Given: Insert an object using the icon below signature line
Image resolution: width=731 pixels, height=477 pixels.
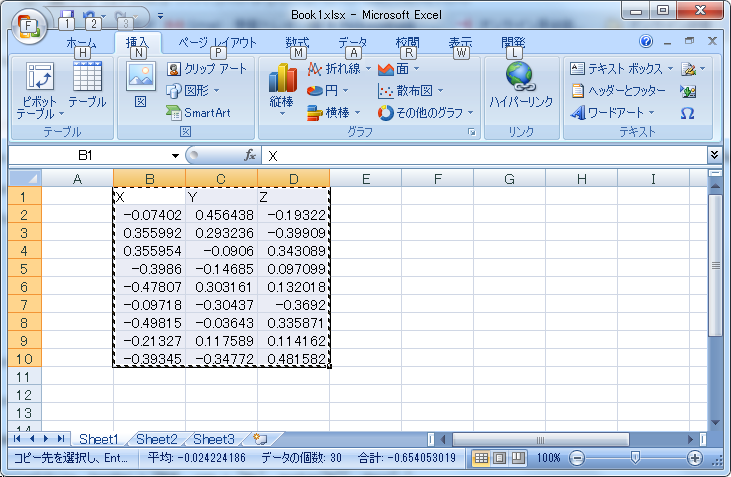Looking at the screenshot, I should [688, 91].
